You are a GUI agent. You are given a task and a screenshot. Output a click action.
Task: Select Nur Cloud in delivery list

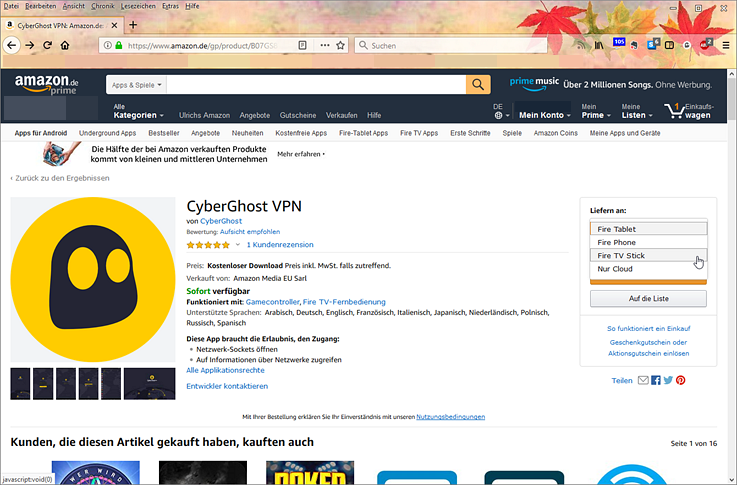(648, 269)
